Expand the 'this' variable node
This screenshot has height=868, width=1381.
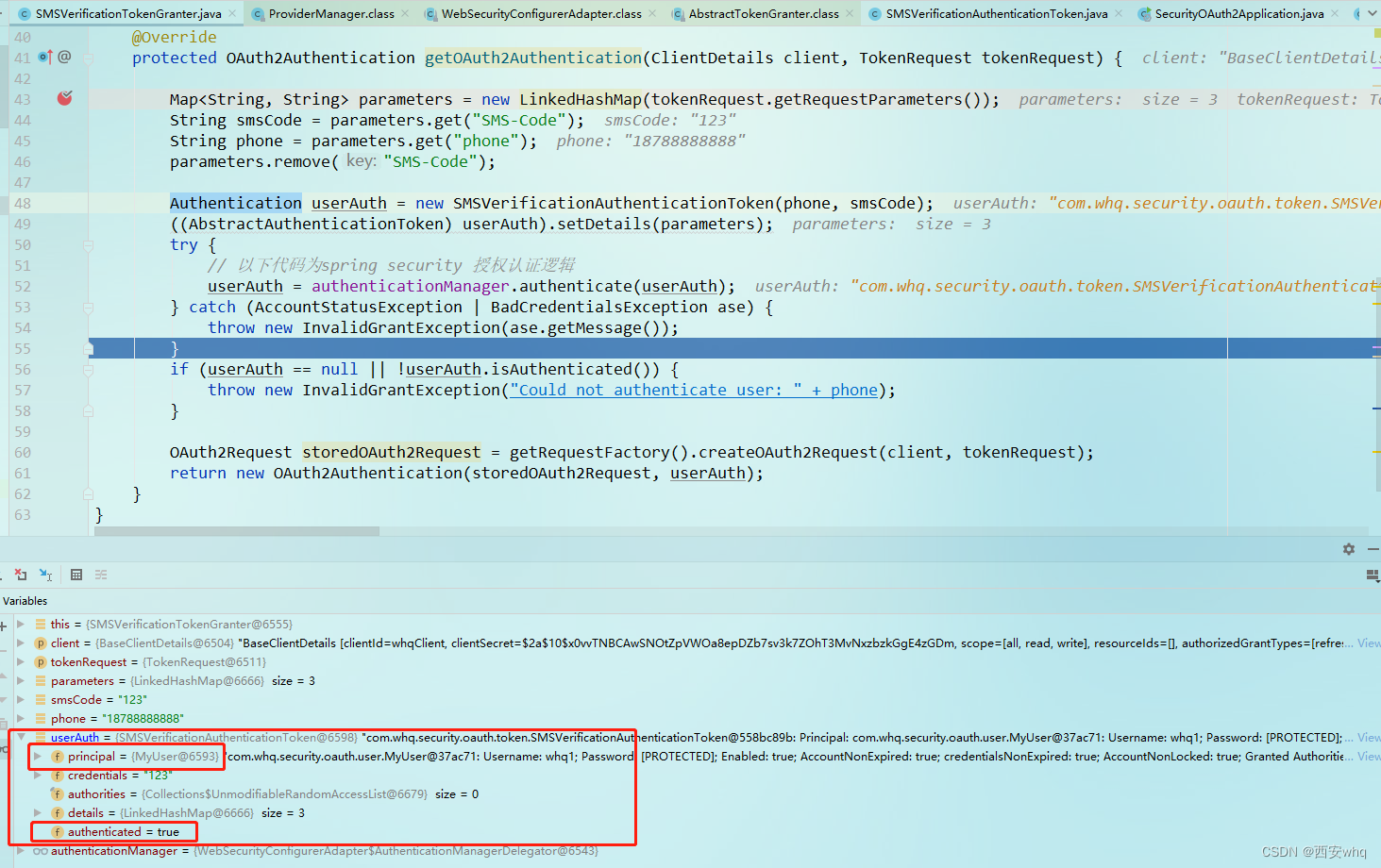pyautogui.click(x=21, y=625)
